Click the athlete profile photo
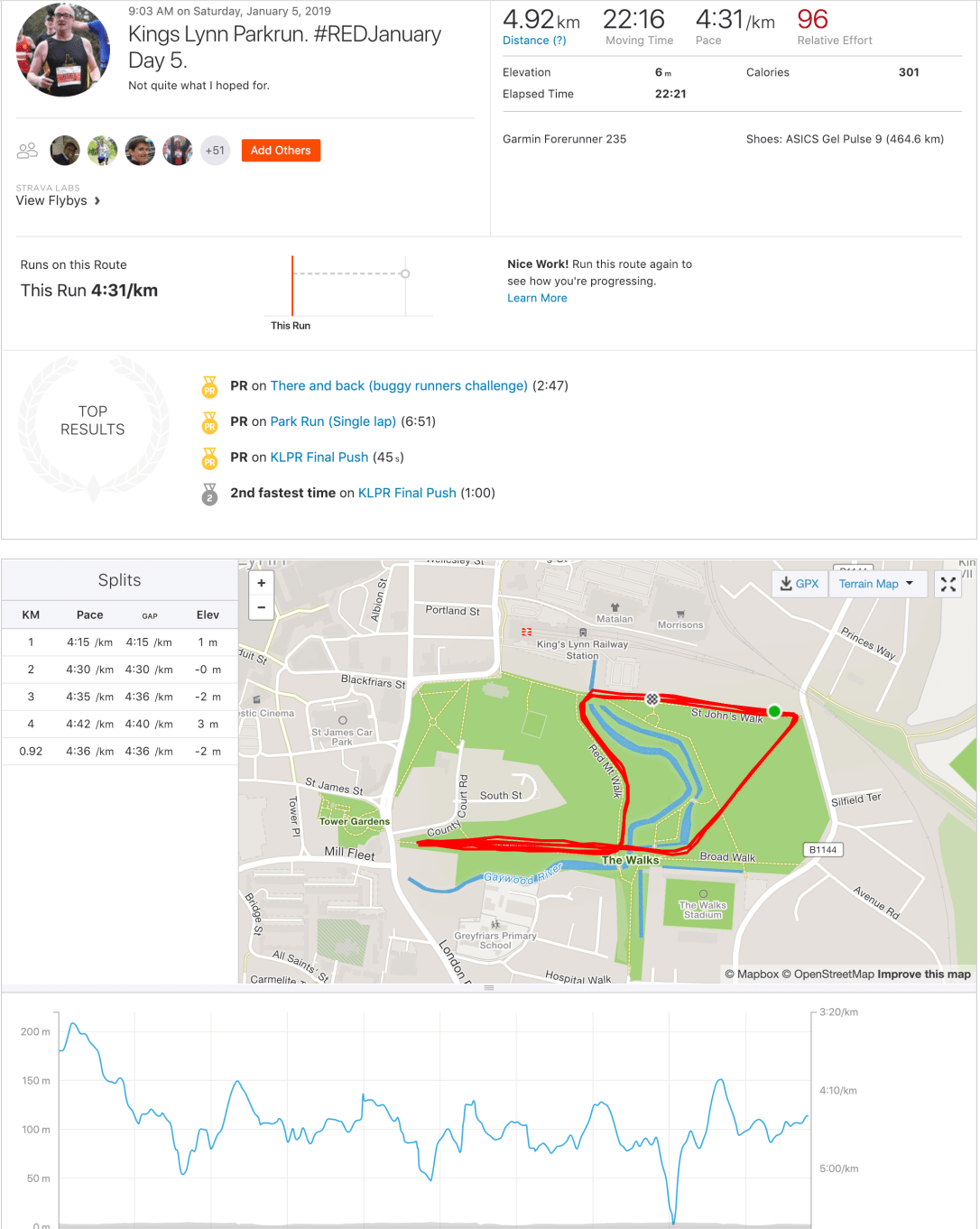980x1229 pixels. pos(63,51)
